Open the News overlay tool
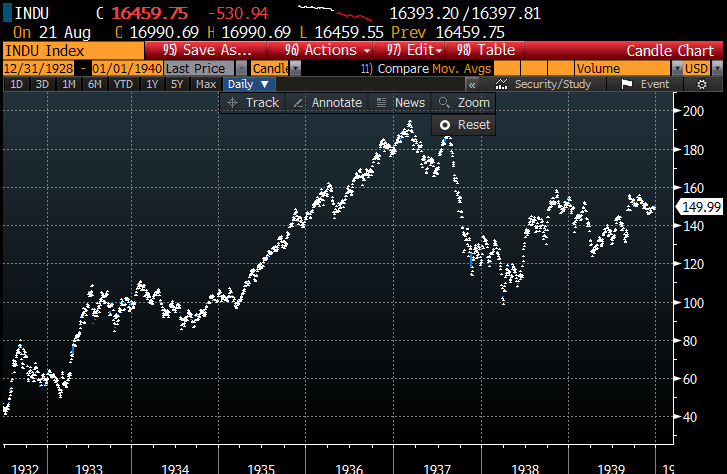727x474 pixels. coord(401,103)
